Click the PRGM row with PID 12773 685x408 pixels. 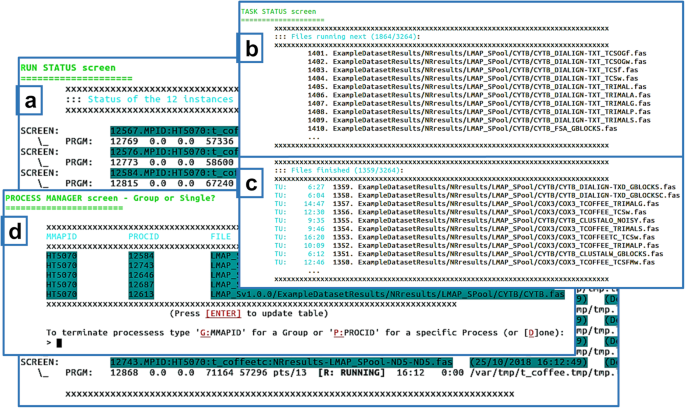pos(149,162)
